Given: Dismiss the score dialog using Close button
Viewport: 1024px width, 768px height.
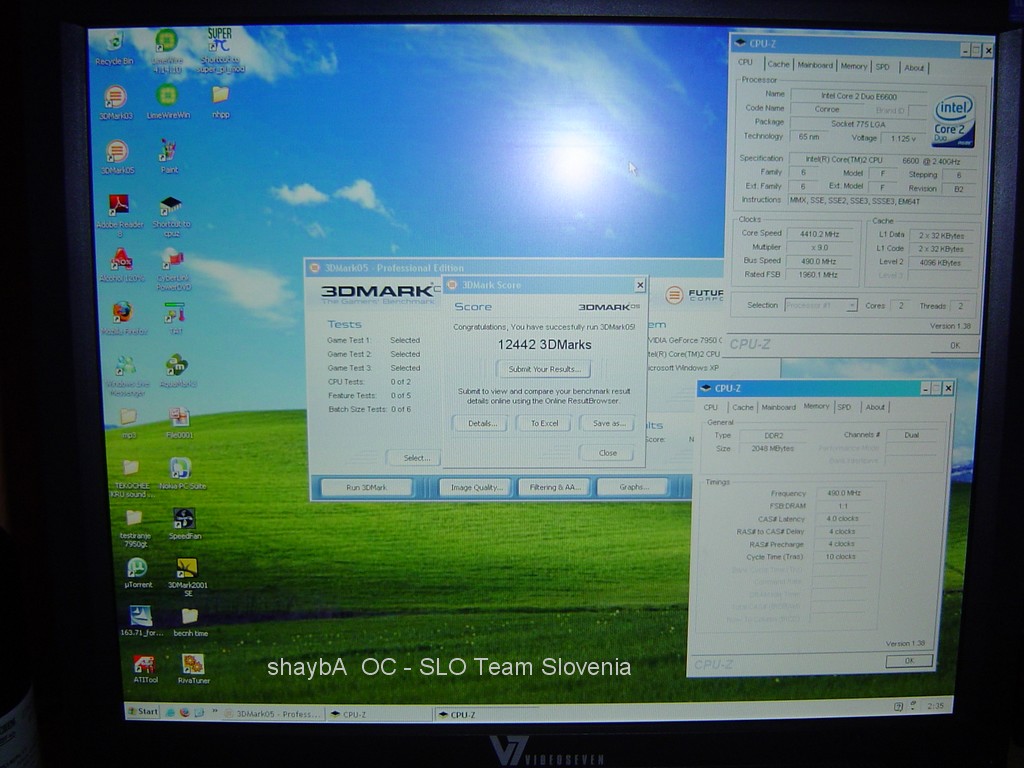Looking at the screenshot, I should [607, 453].
